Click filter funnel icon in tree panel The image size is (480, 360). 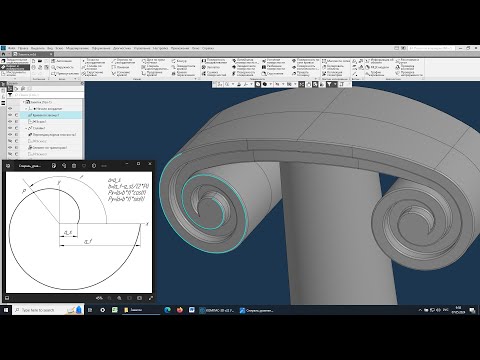click(10, 95)
